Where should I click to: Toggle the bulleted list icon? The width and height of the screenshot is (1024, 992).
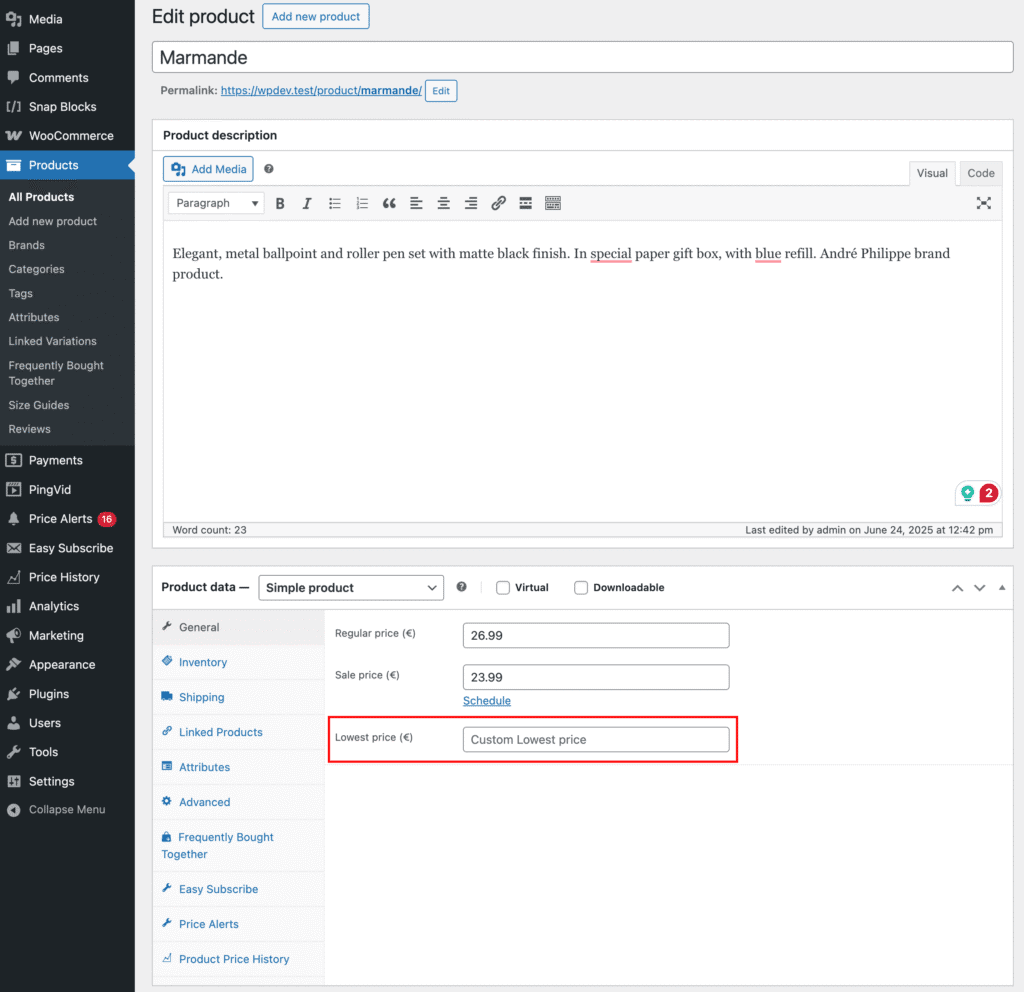click(x=335, y=203)
